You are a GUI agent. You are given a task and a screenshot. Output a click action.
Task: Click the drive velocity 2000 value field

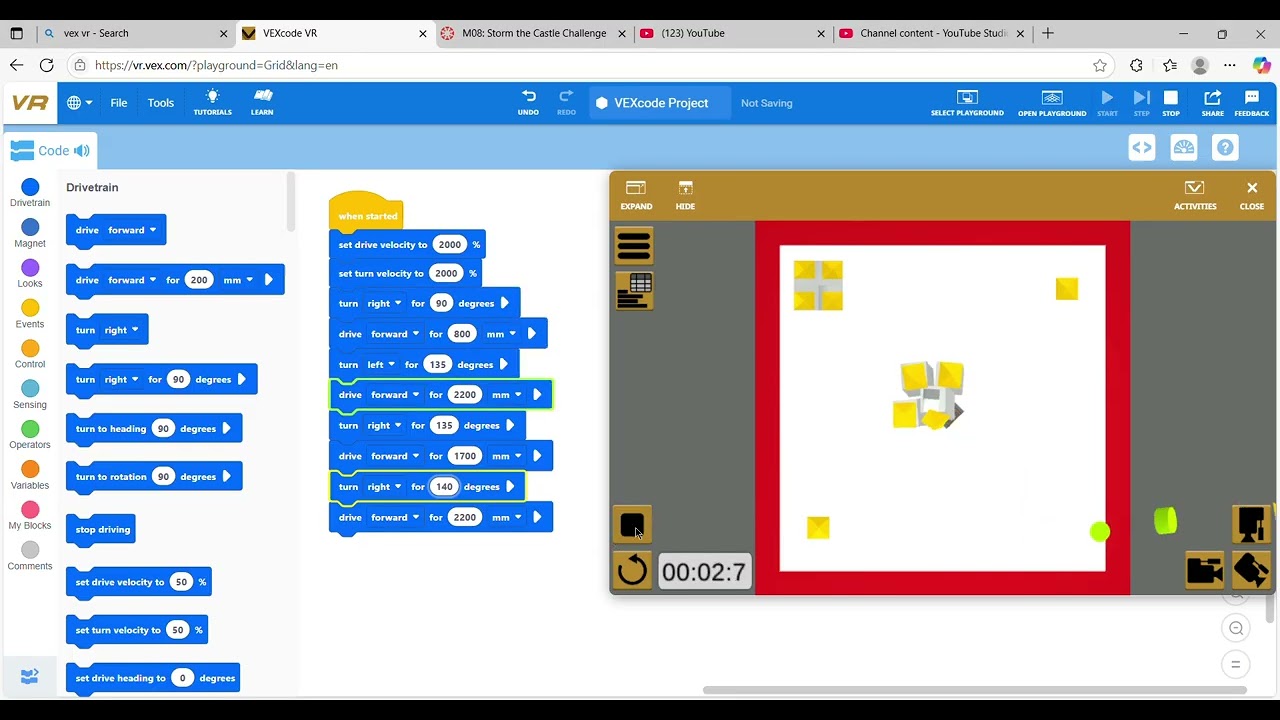(450, 244)
